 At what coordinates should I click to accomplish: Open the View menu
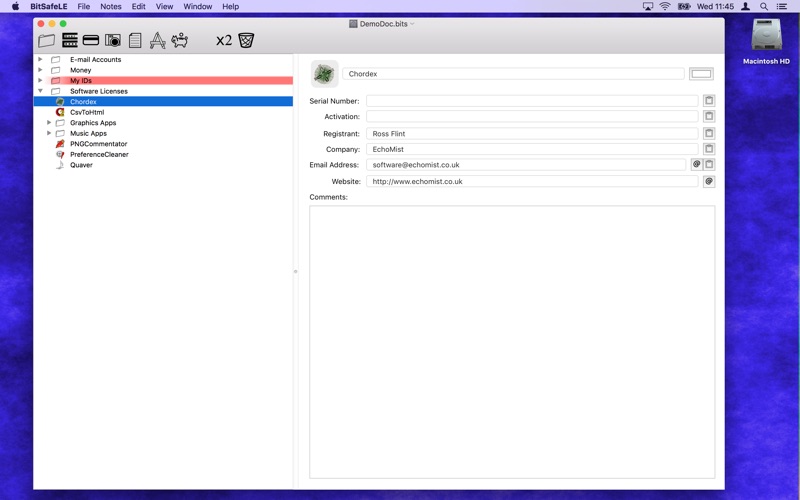pos(164,7)
